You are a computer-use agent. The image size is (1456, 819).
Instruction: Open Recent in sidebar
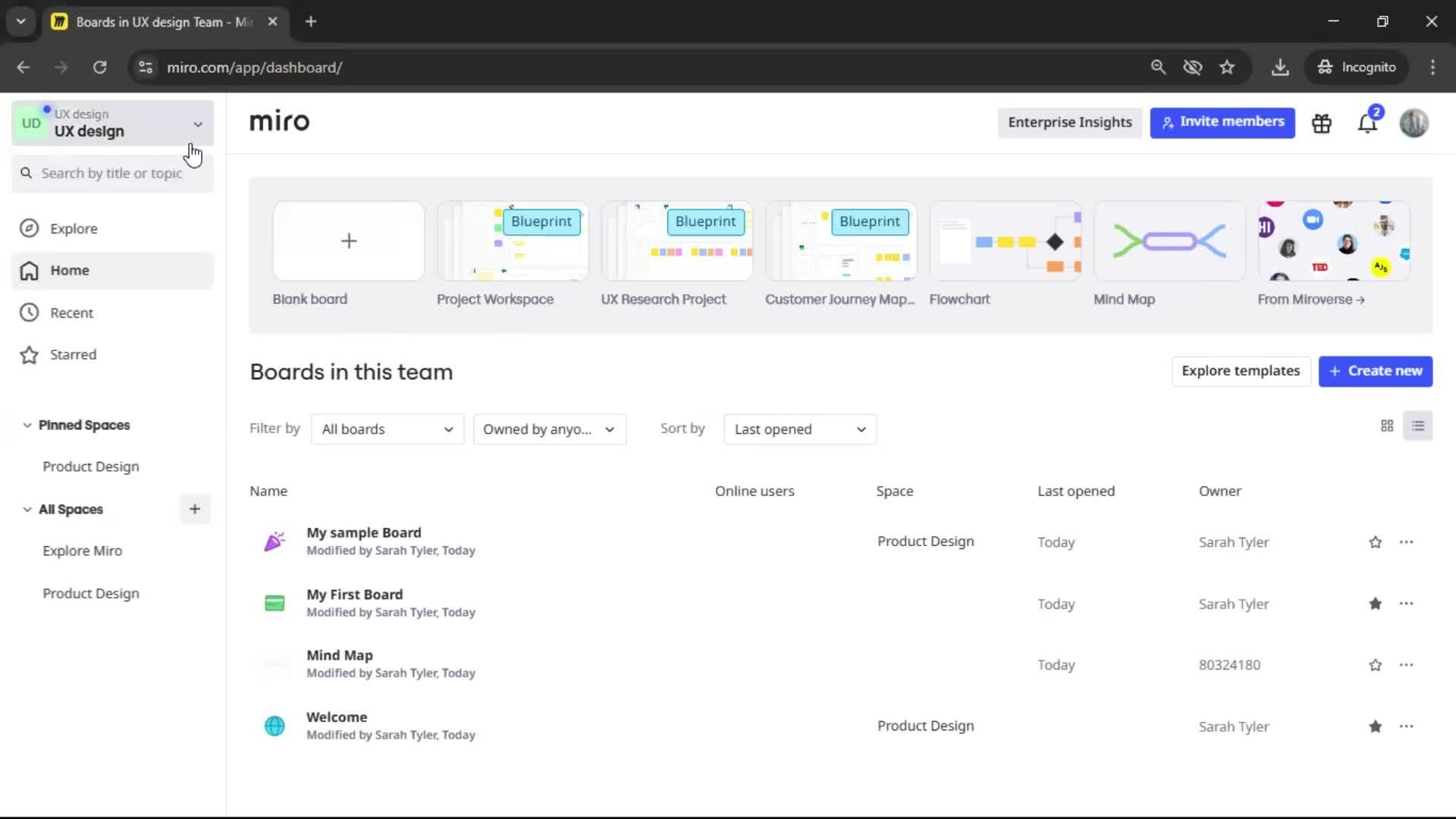coord(113,312)
